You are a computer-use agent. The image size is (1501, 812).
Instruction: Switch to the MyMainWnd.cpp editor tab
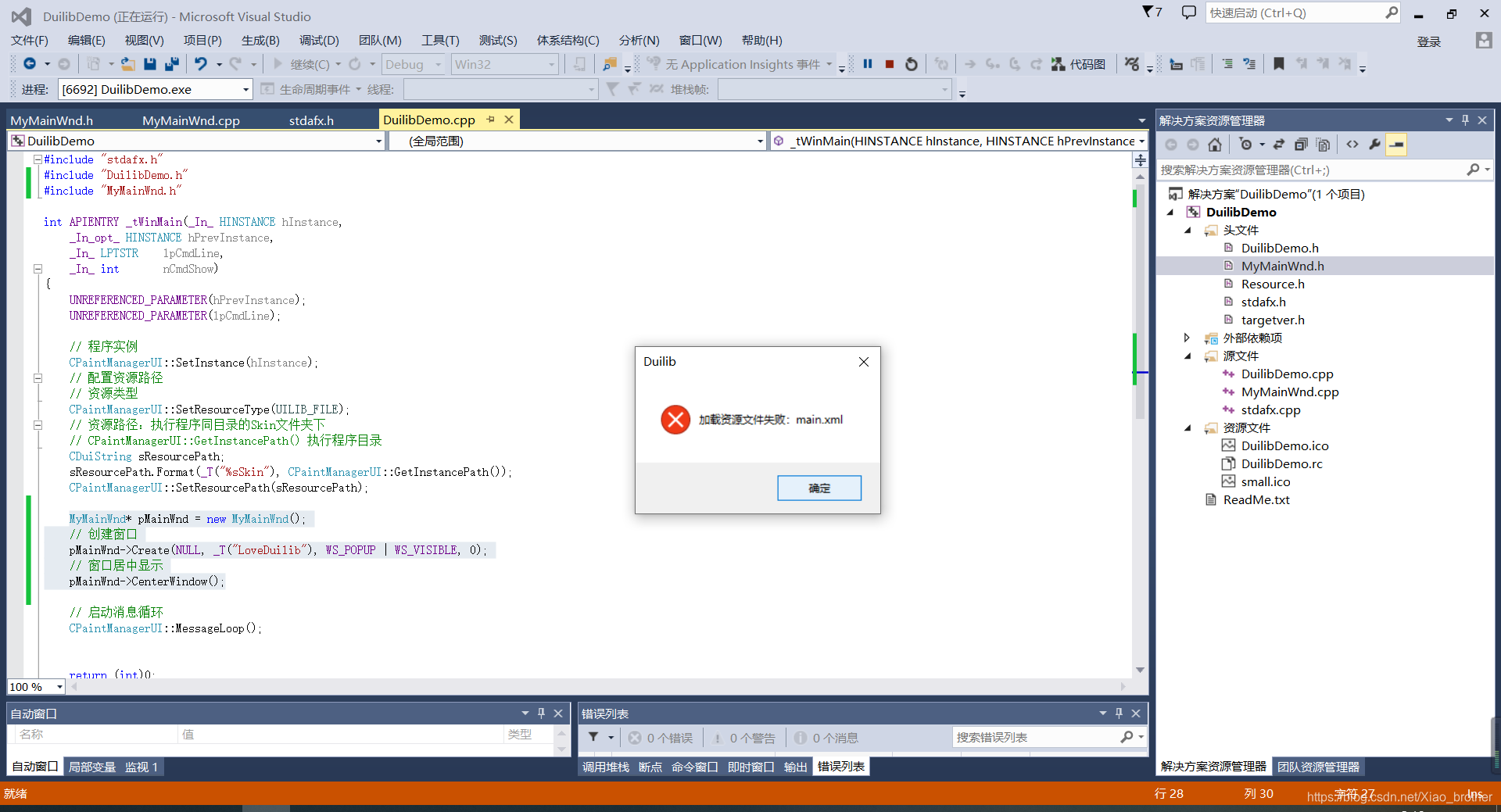tap(191, 120)
